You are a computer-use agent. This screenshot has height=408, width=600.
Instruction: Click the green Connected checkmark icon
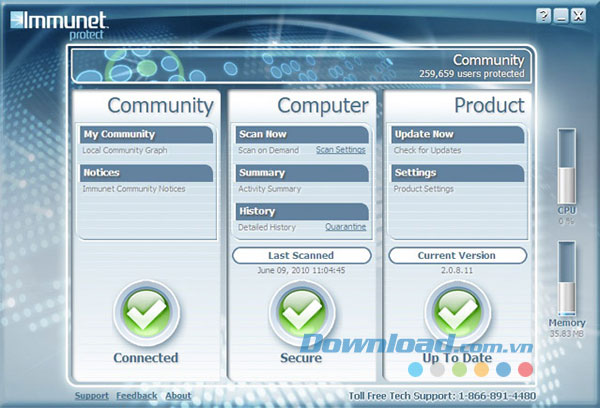[x=146, y=313]
